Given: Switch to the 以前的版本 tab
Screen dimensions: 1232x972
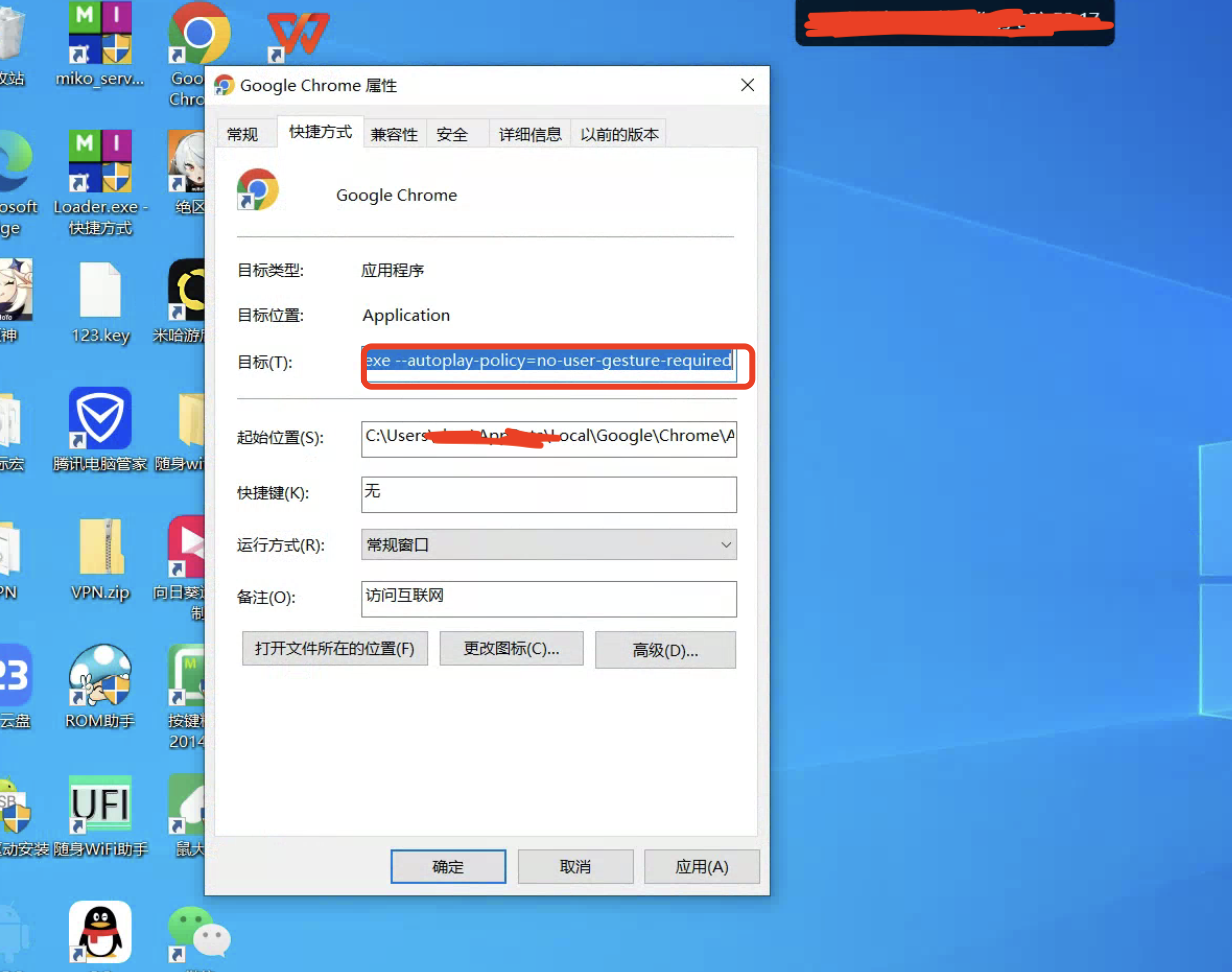Looking at the screenshot, I should pos(620,134).
